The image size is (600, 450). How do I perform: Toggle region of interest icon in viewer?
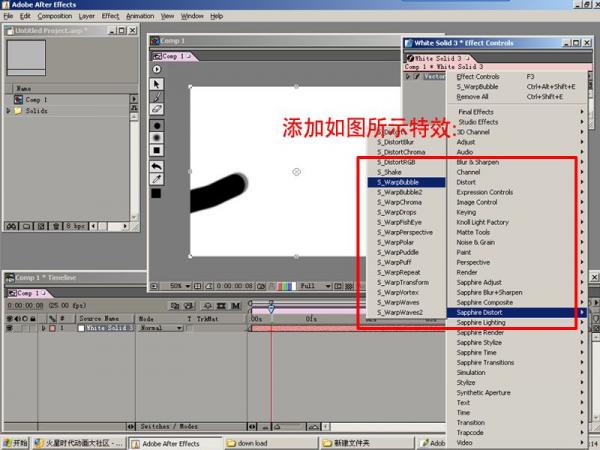(338, 286)
